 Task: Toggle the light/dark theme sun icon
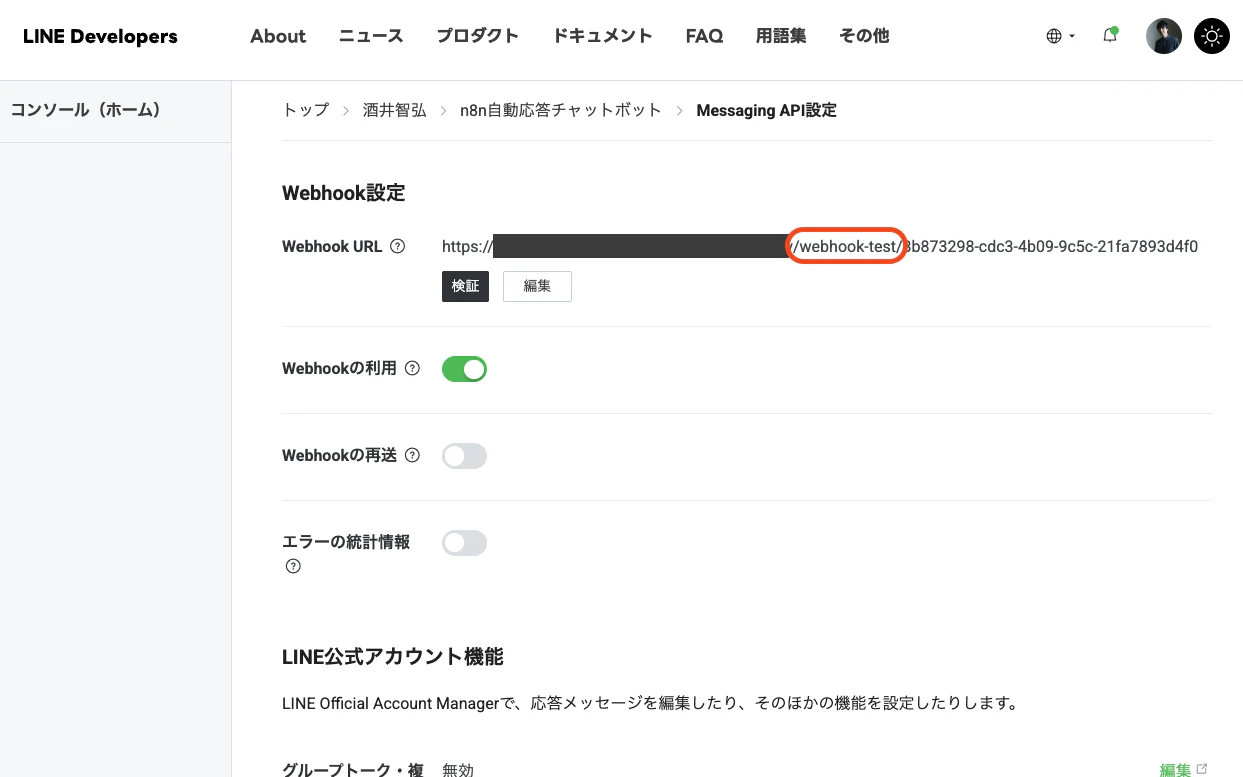pyautogui.click(x=1211, y=35)
